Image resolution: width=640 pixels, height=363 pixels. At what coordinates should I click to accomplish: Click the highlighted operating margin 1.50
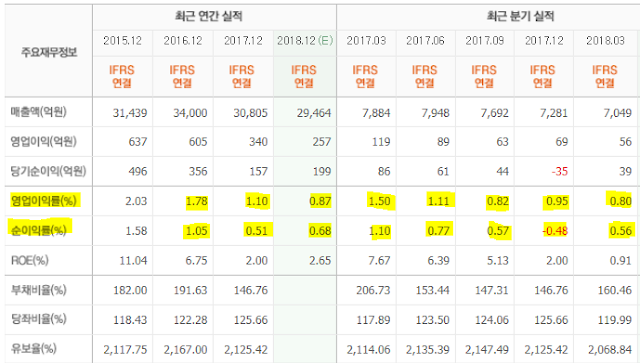point(380,201)
